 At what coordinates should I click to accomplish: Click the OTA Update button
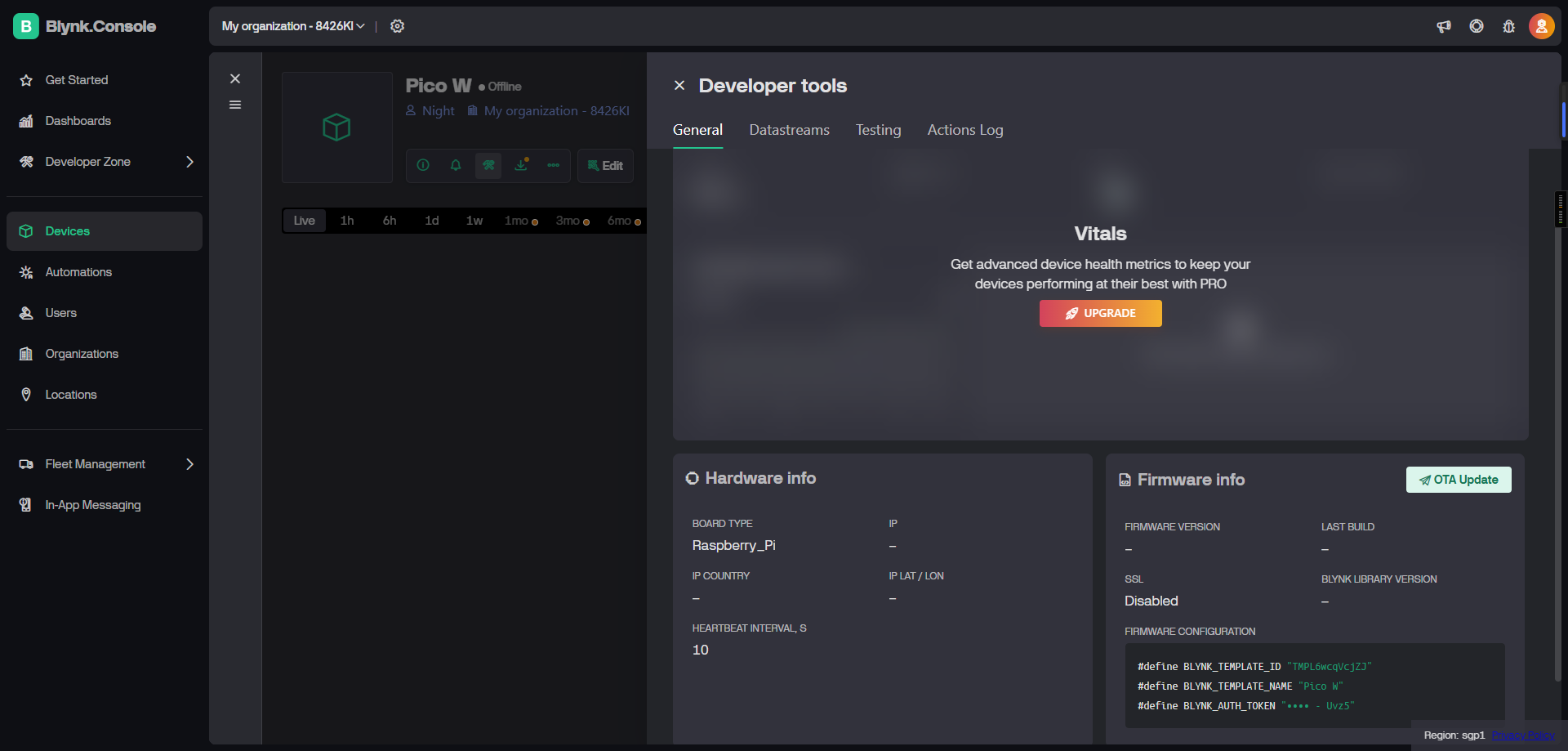(x=1459, y=480)
